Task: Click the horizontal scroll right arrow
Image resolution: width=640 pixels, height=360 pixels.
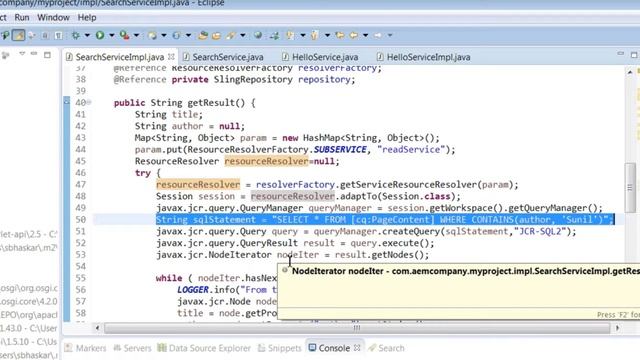Action: tap(617, 328)
